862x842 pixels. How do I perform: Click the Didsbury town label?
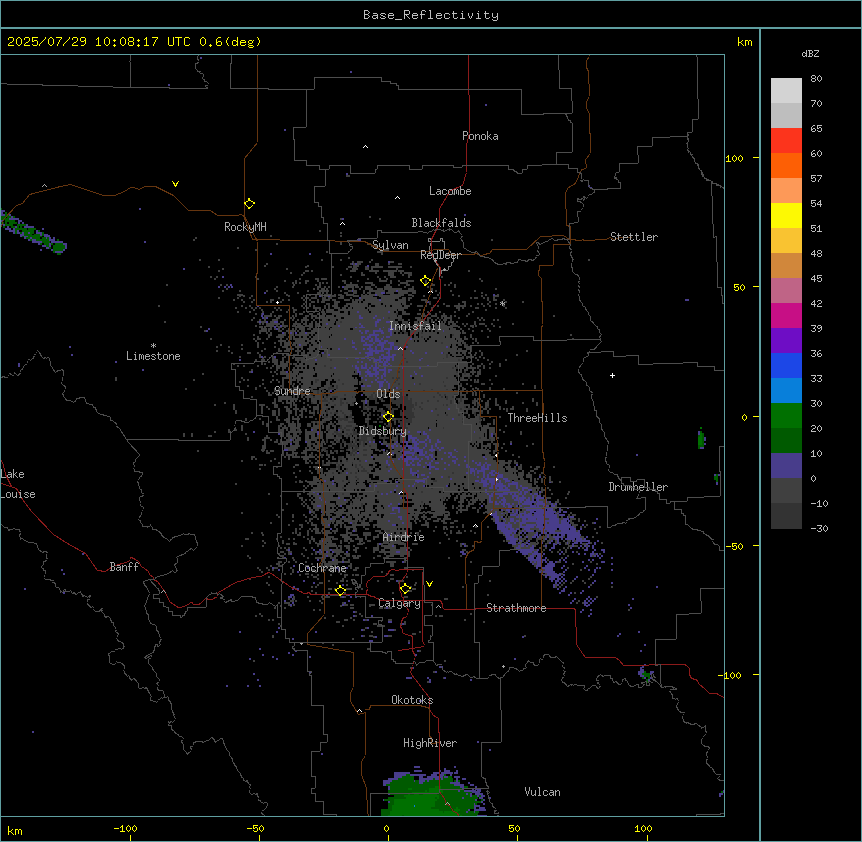[x=383, y=431]
